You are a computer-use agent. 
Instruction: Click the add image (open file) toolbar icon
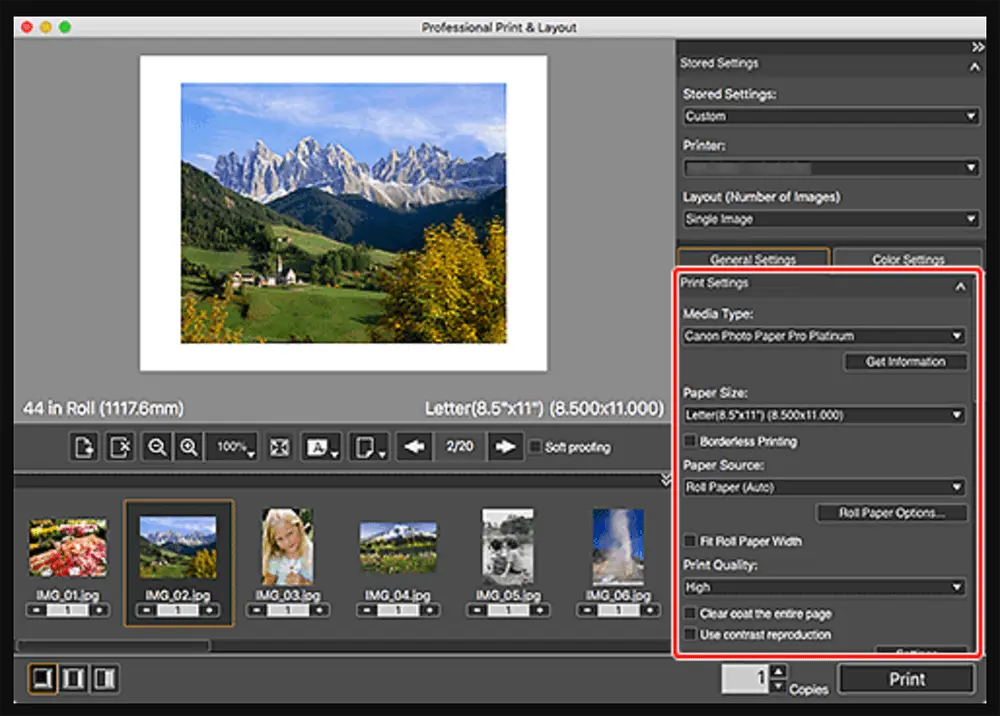(84, 446)
